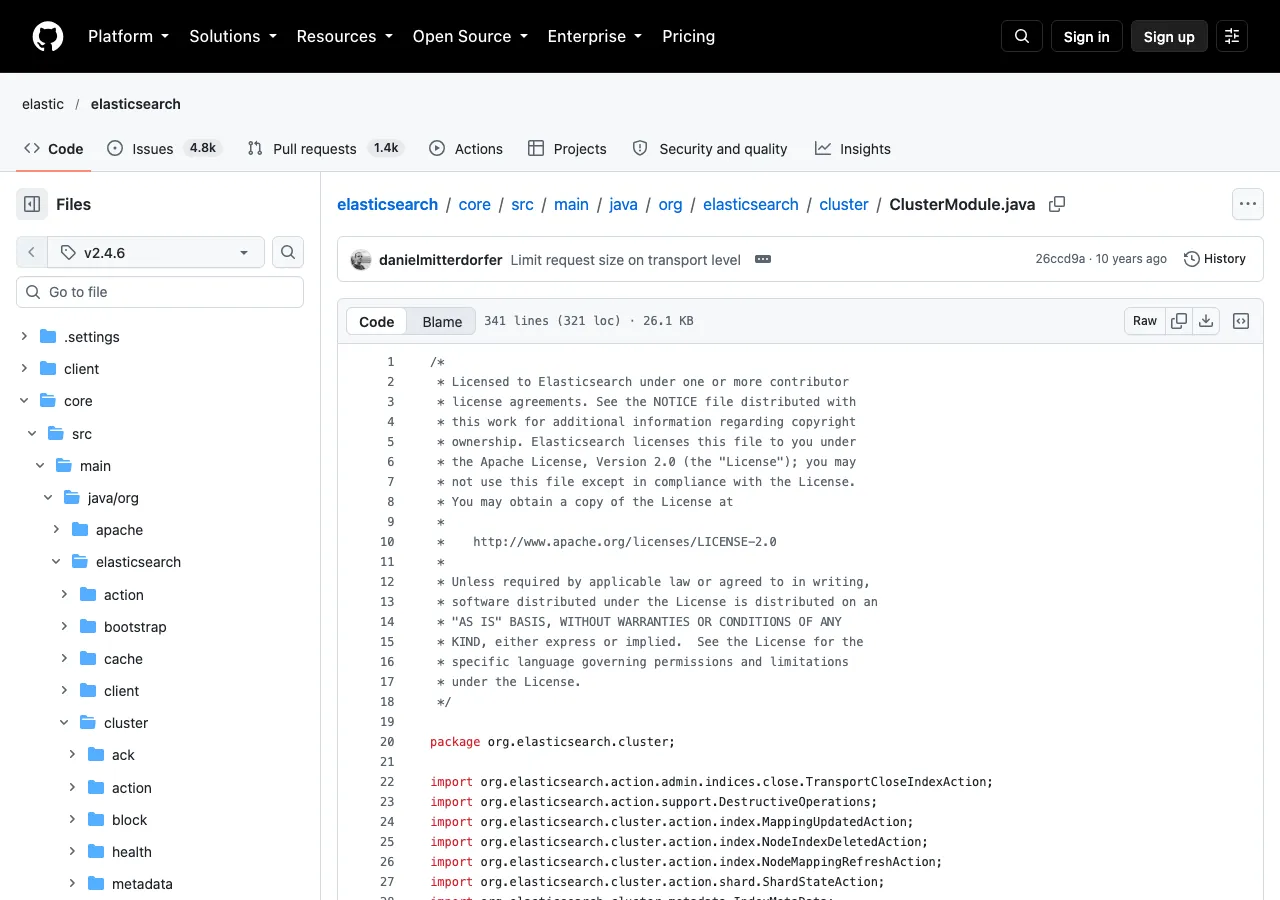Expand the health folder
1280x900 pixels.
72,852
